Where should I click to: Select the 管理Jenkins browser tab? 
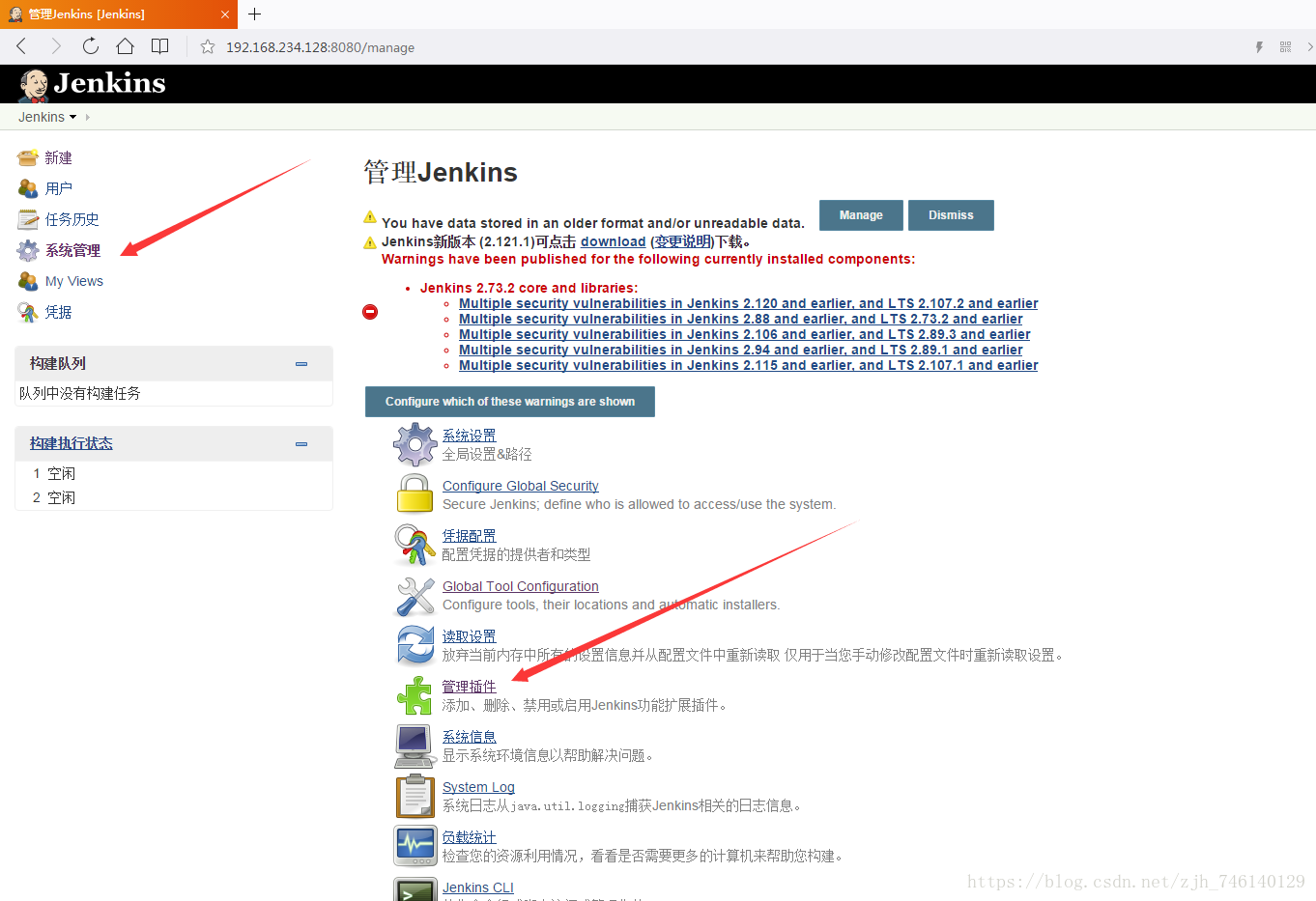[118, 14]
